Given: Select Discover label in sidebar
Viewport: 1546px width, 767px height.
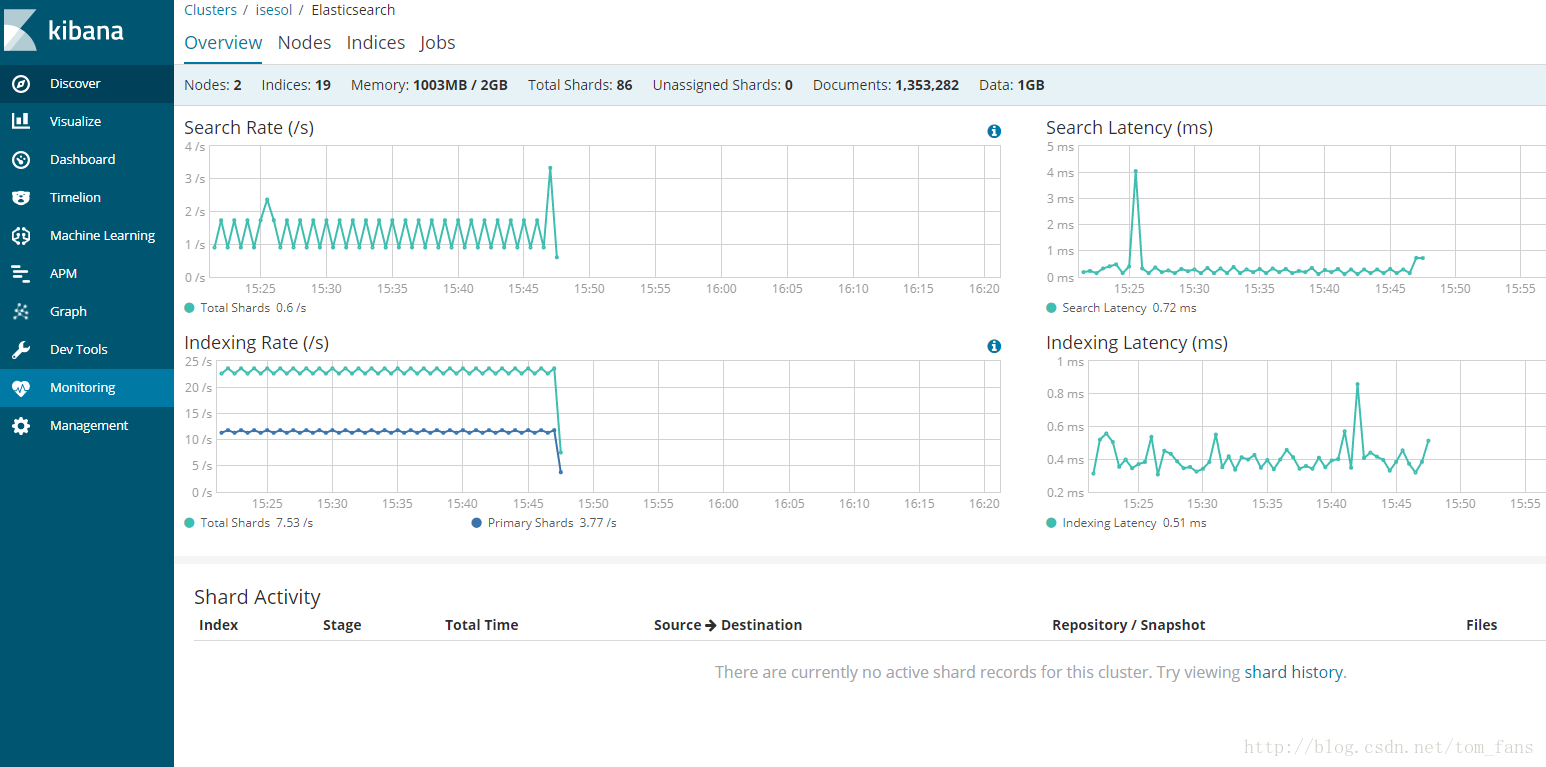Looking at the screenshot, I should coord(75,84).
